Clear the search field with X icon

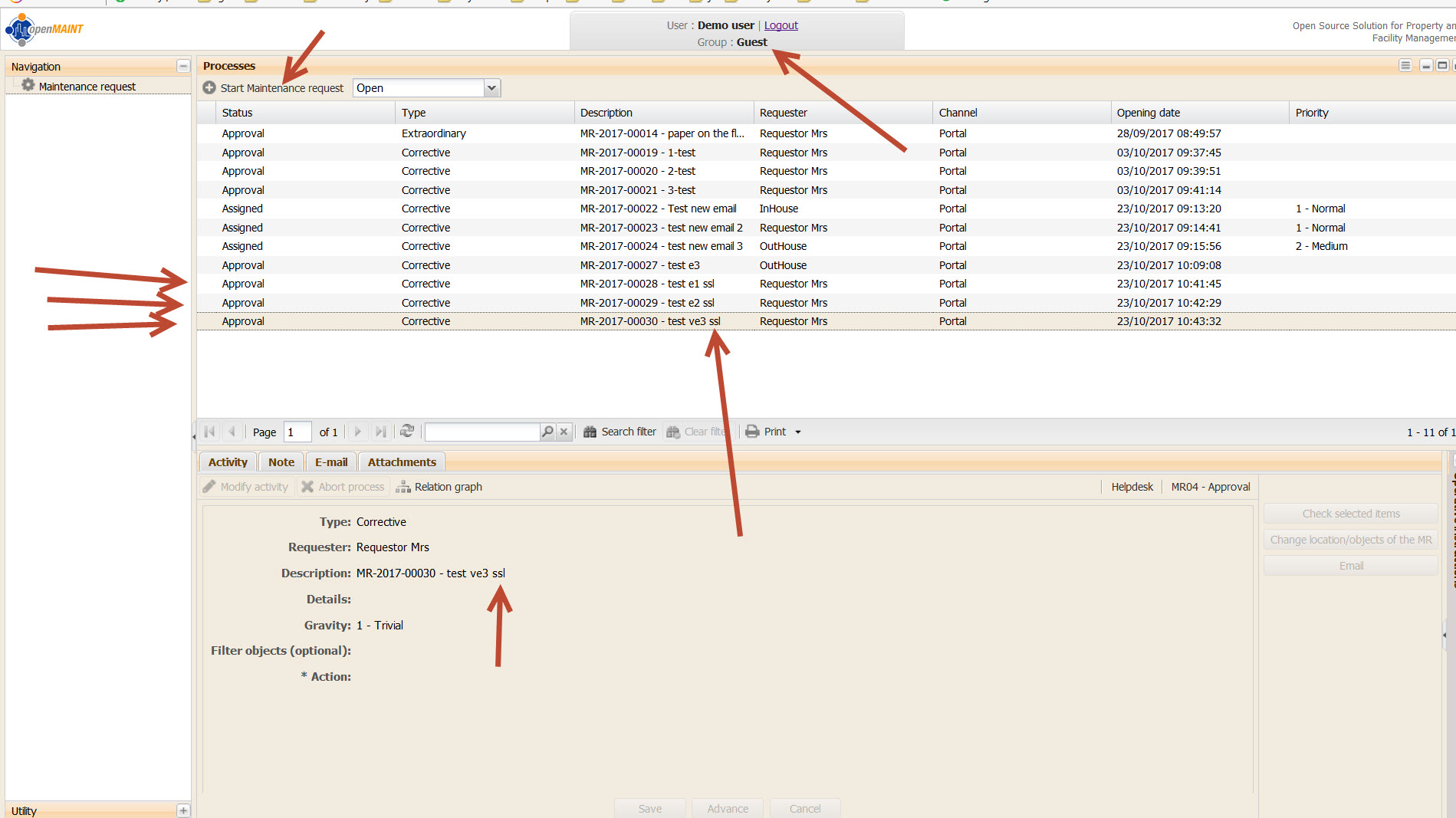point(564,432)
